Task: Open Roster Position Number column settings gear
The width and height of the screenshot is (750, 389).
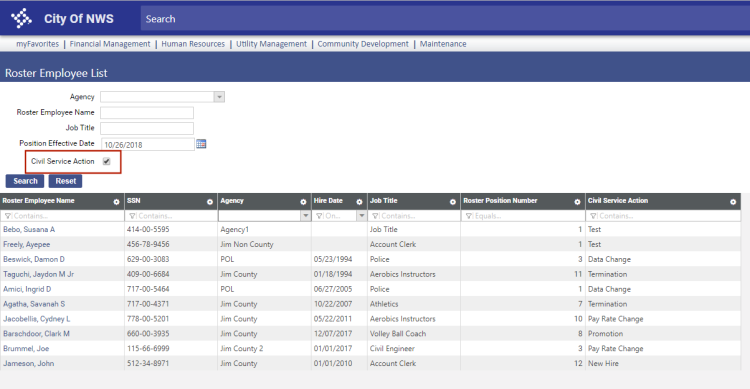Action: (577, 202)
